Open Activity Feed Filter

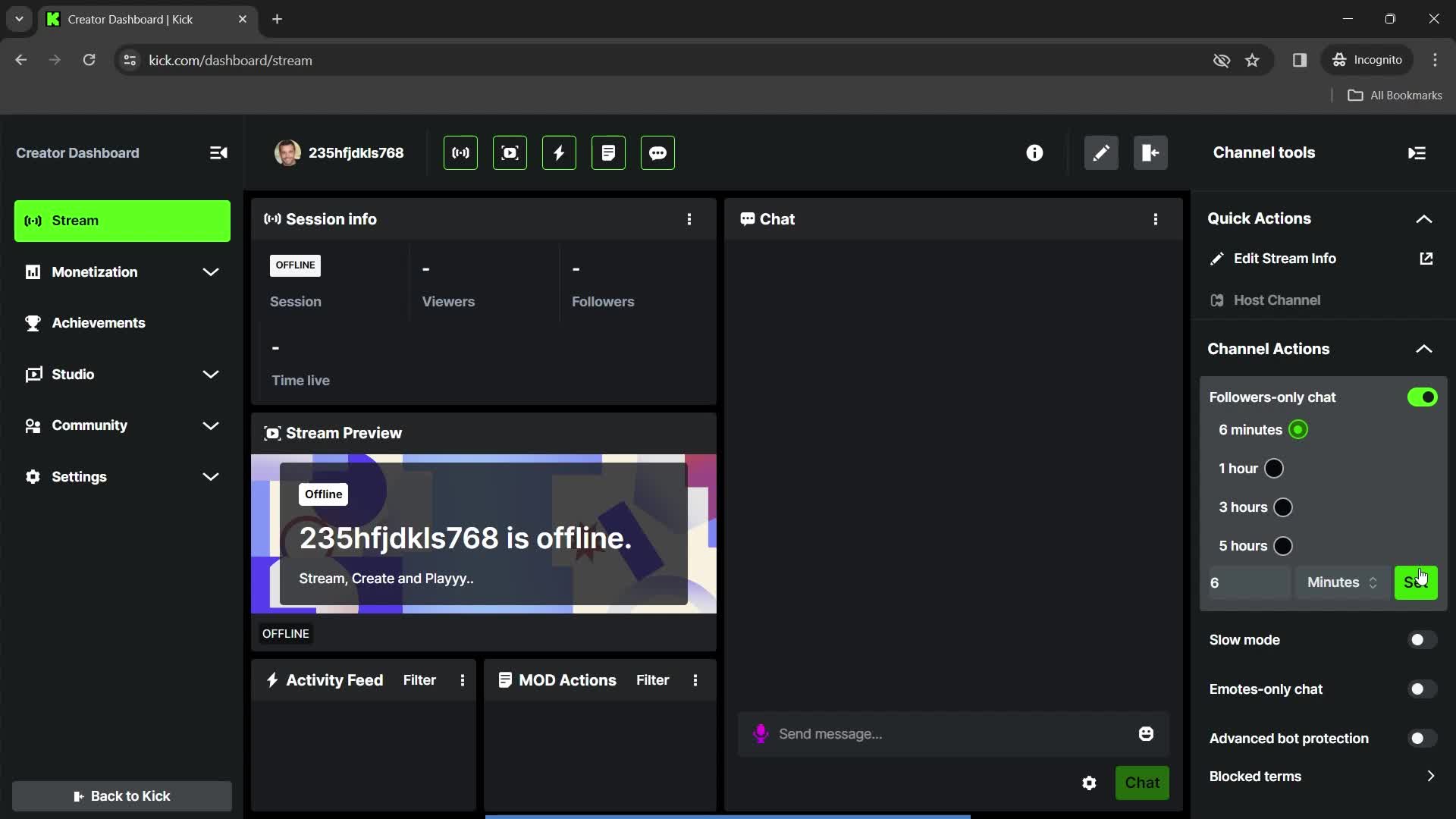[x=419, y=680]
